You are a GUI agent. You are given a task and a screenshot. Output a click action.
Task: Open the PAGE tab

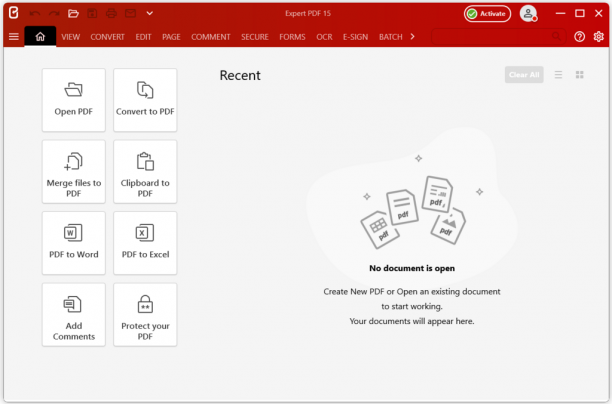pyautogui.click(x=171, y=37)
